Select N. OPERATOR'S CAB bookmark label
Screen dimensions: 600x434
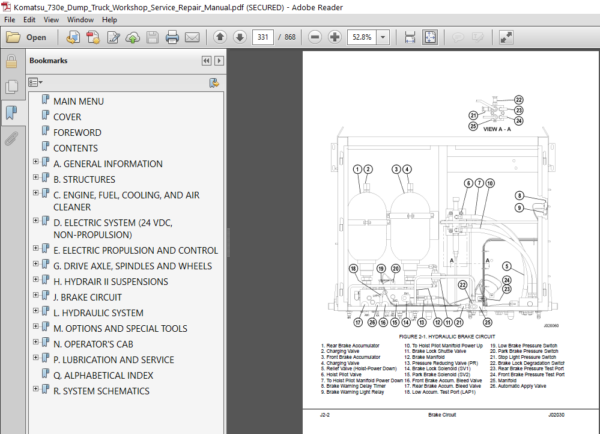click(x=93, y=344)
